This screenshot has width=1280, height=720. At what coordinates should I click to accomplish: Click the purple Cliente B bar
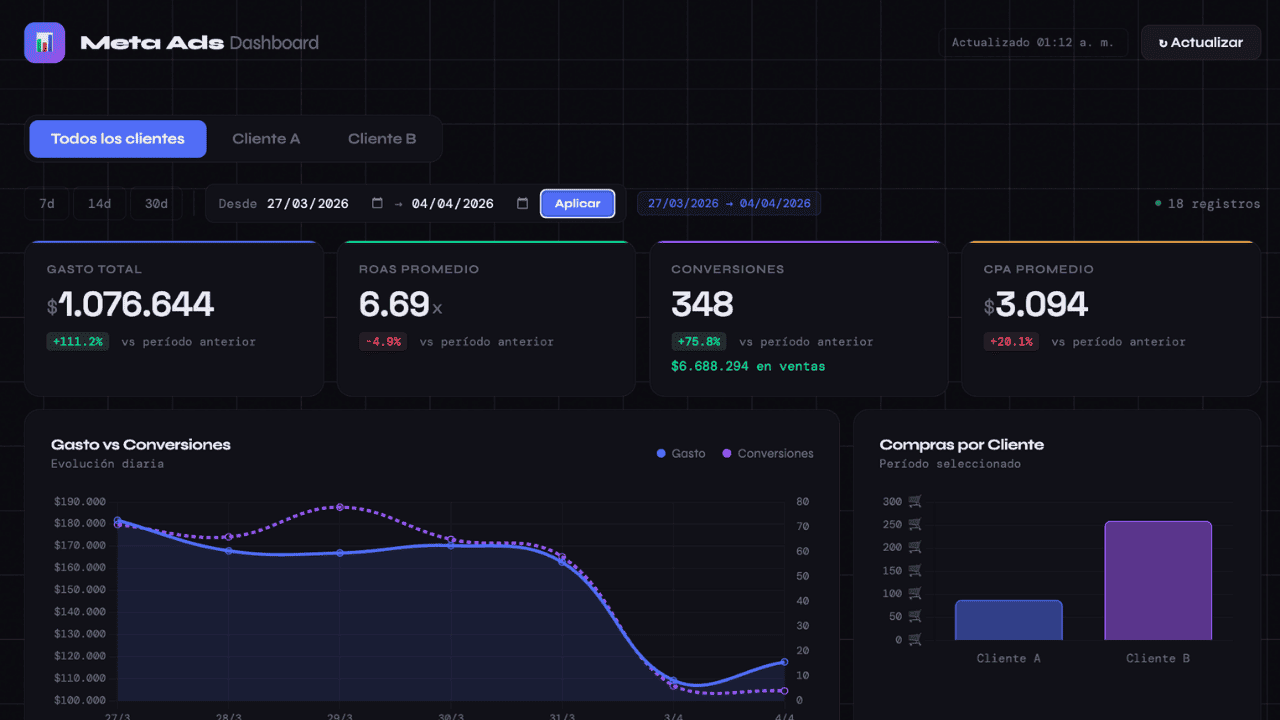1158,580
